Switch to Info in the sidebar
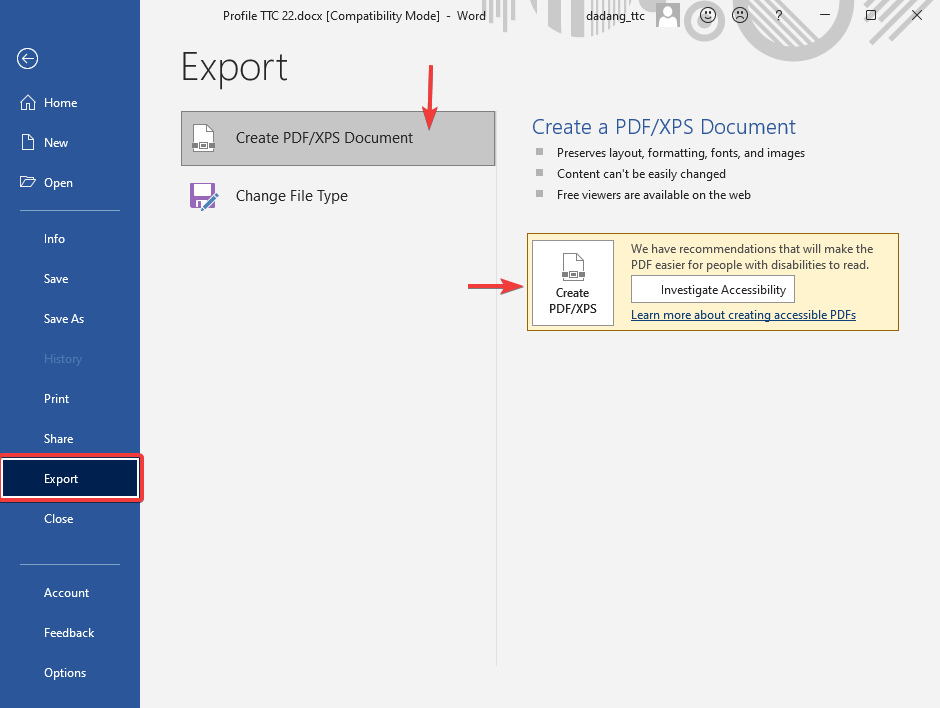 (x=56, y=238)
